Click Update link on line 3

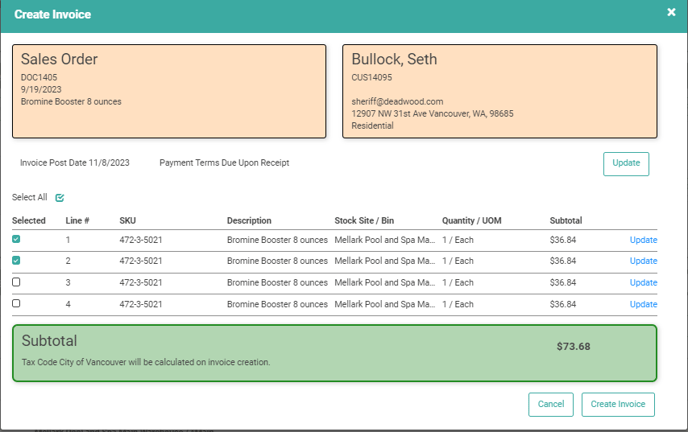643,283
